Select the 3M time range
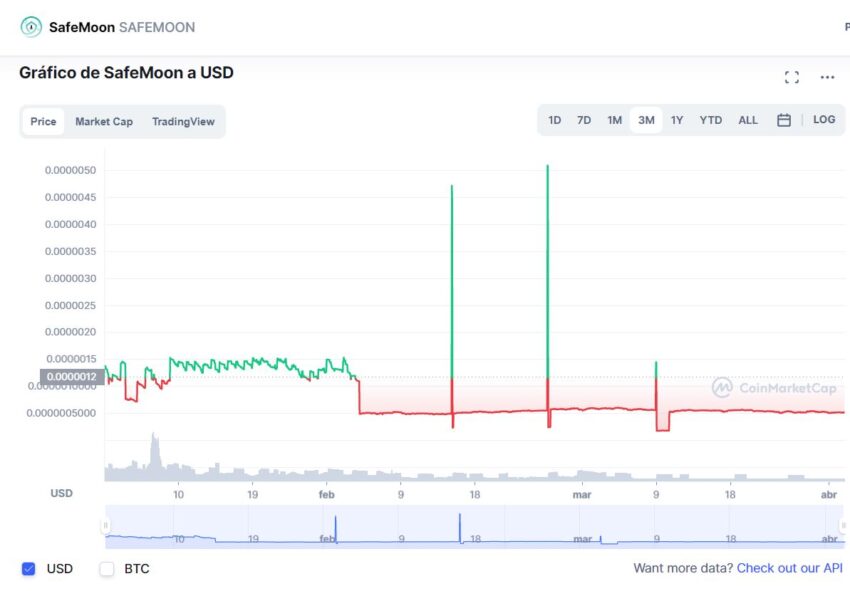Viewport: 850px width, 591px height. (646, 120)
